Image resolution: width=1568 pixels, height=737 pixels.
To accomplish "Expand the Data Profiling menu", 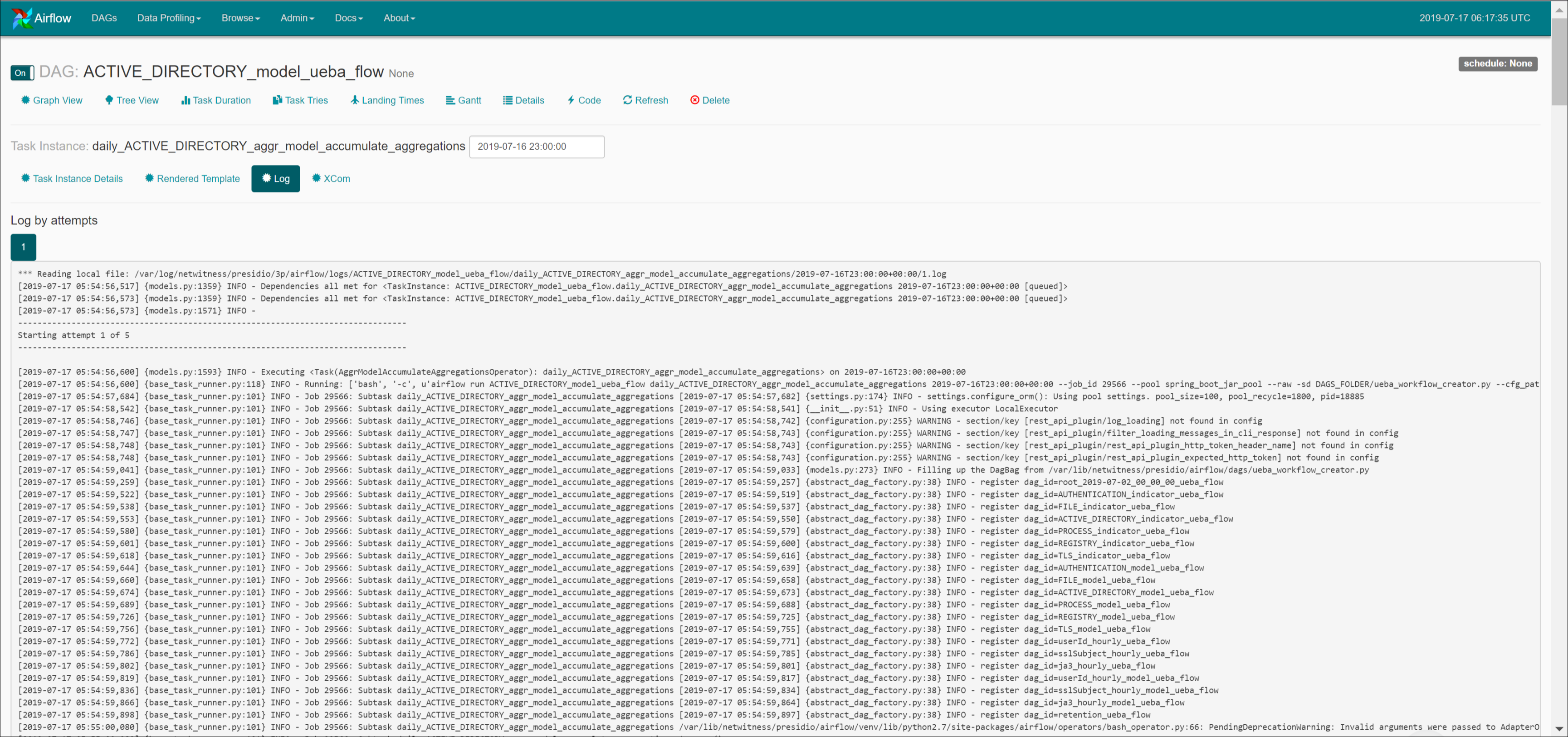I will 169,18.
